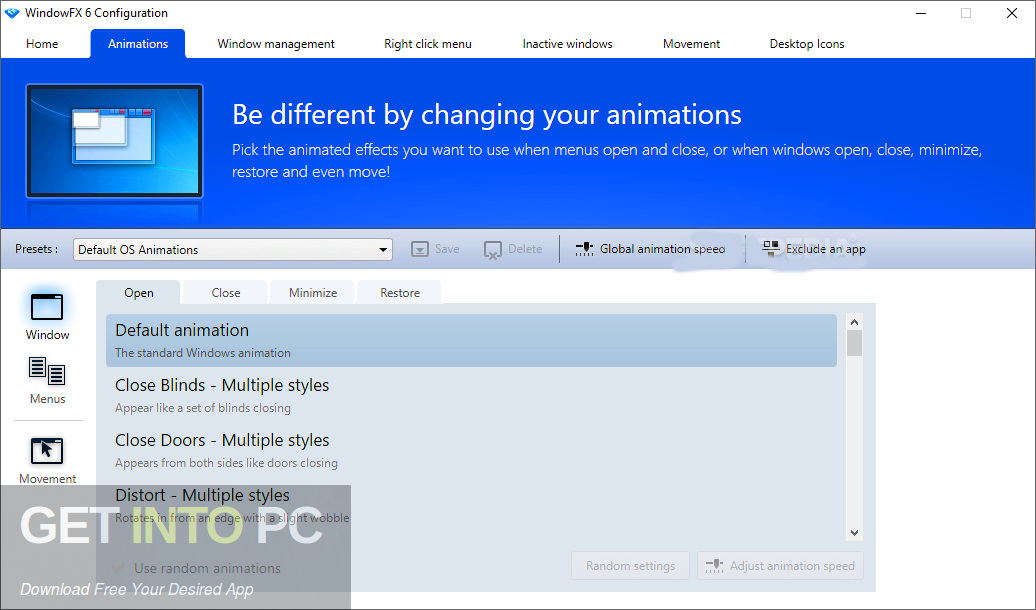
Task: Click the WindowFX diamond logo in title bar
Action: tap(12, 13)
